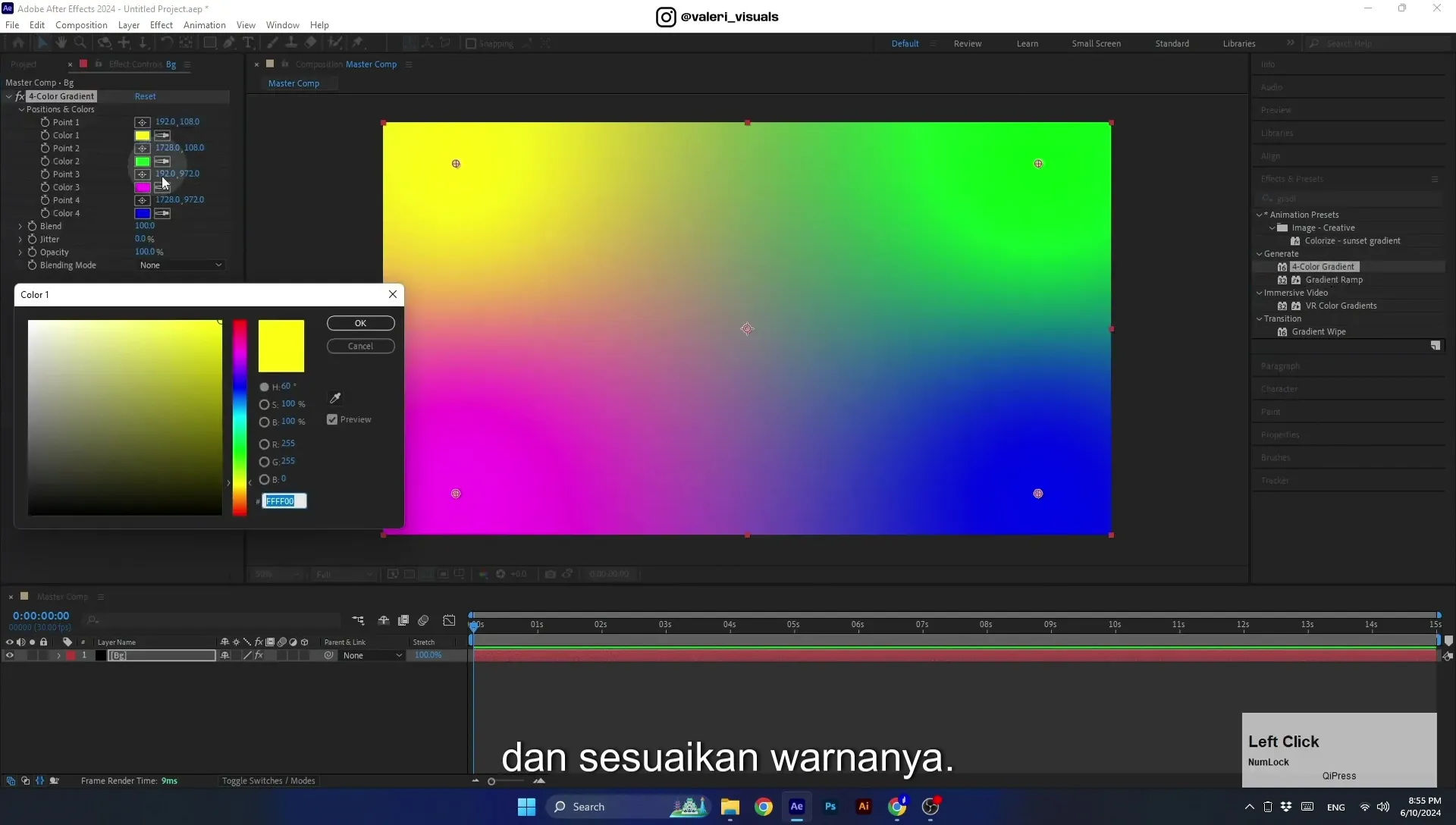
Task: Switch to the Review workspace
Action: [968, 44]
